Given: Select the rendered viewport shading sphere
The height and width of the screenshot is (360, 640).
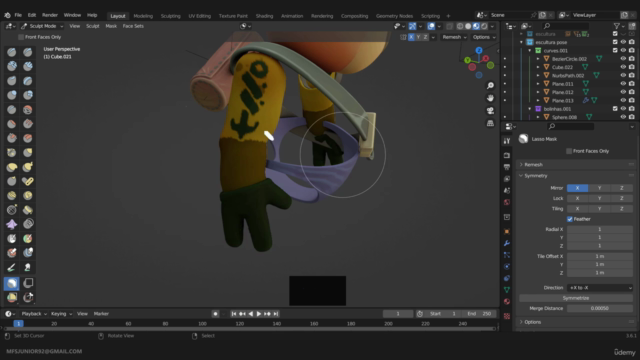Looking at the screenshot, I should (484, 26).
